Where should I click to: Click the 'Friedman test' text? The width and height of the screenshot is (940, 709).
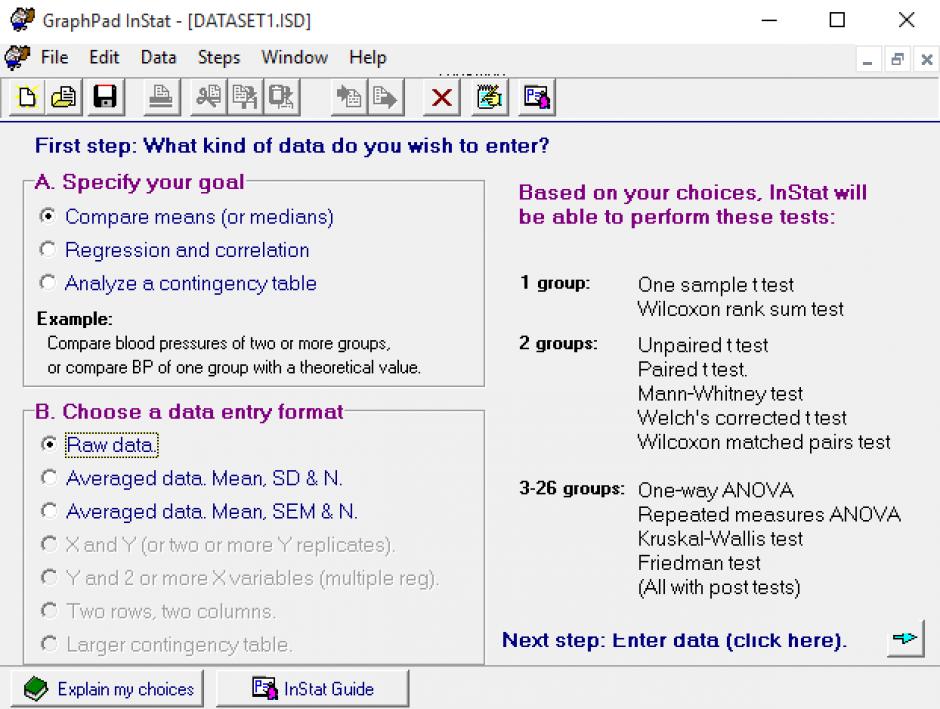point(699,563)
